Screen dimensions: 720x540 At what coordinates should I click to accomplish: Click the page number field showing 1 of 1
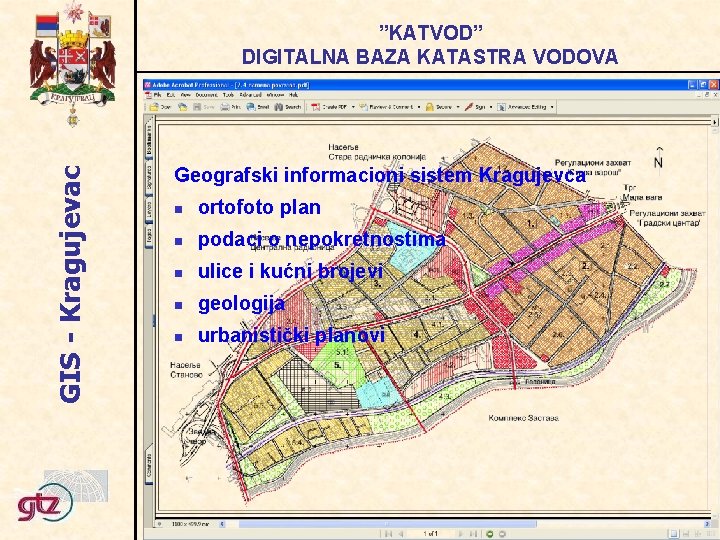[431, 534]
